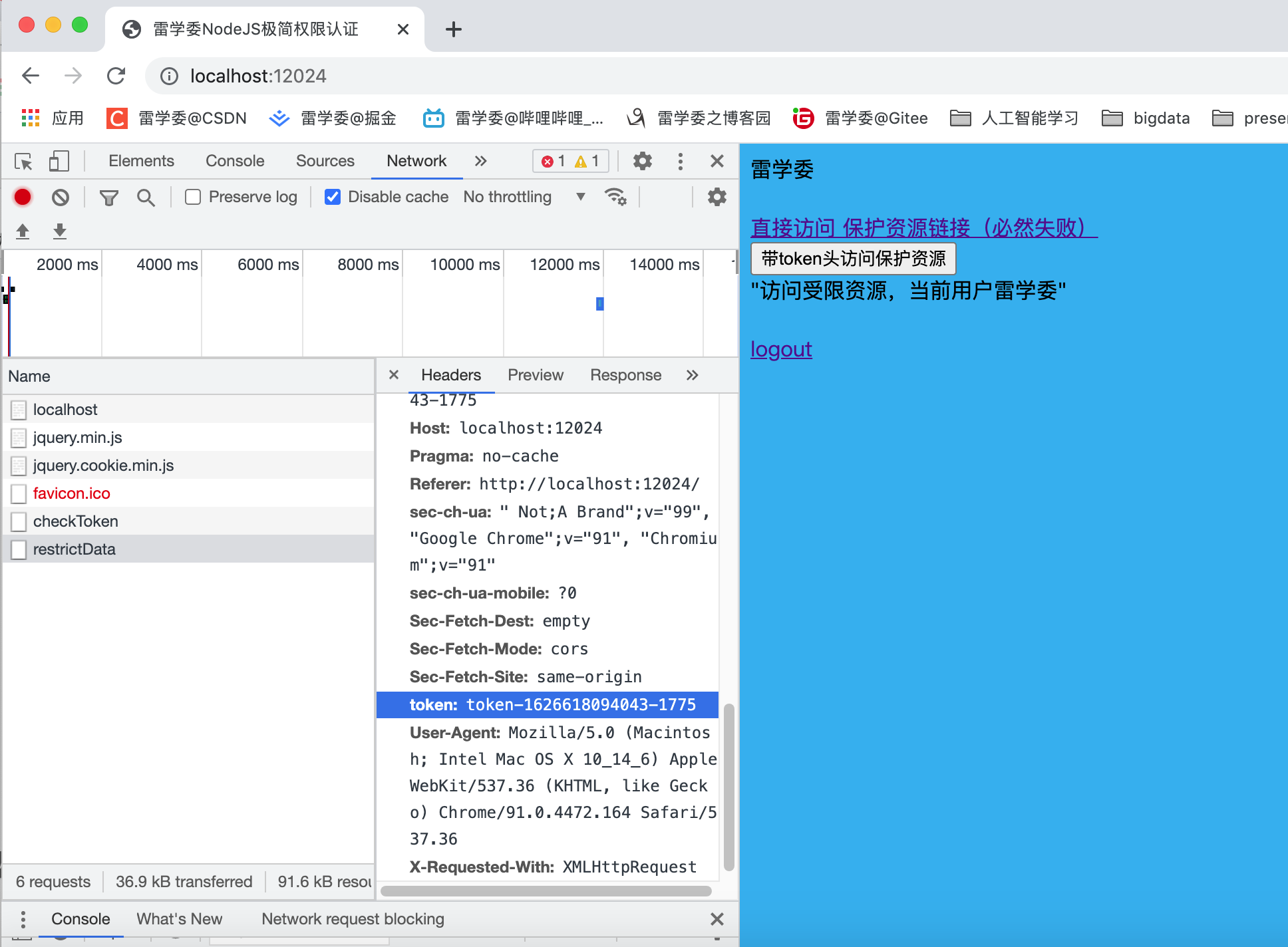Clear the network requests list
Viewport: 1288px width, 947px height.
pos(61,197)
